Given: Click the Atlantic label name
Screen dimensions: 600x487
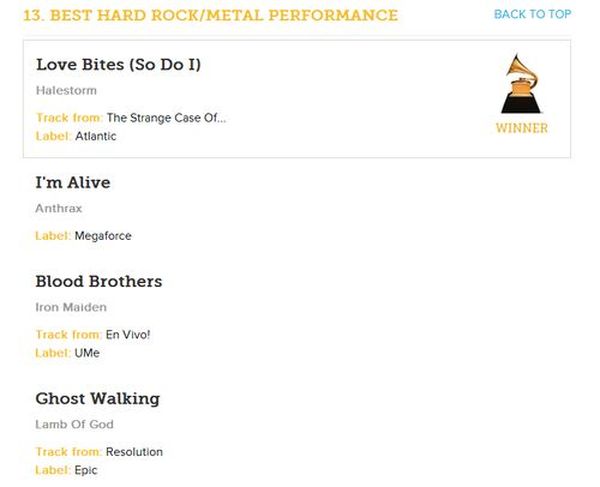Looking at the screenshot, I should (x=96, y=136).
